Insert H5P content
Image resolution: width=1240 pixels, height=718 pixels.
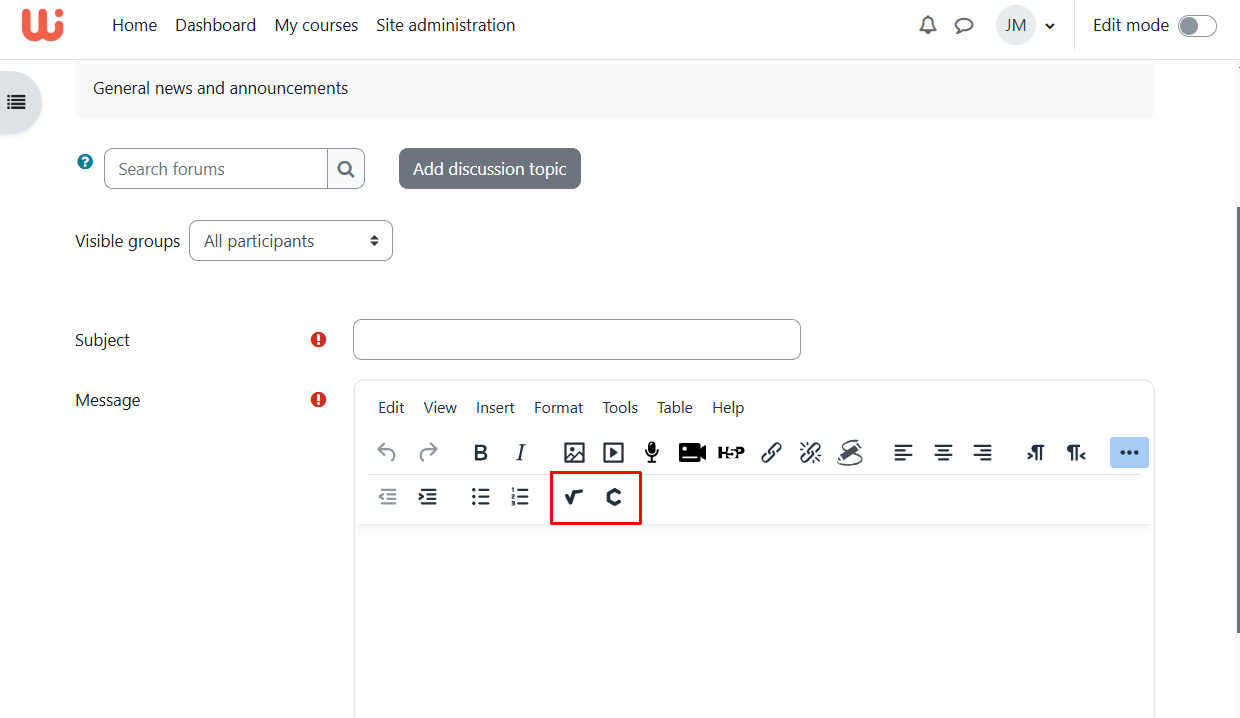tap(731, 453)
